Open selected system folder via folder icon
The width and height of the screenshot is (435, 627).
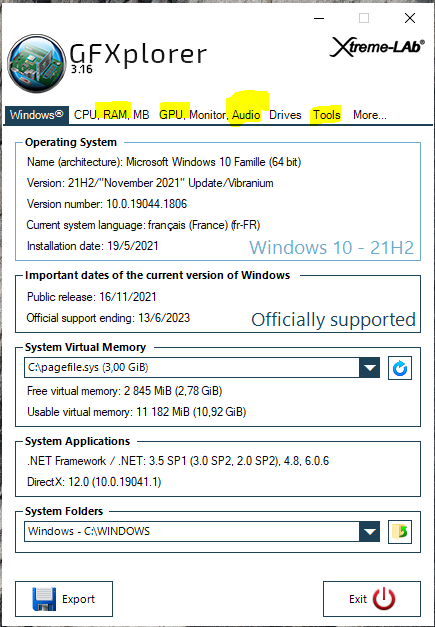pos(400,532)
